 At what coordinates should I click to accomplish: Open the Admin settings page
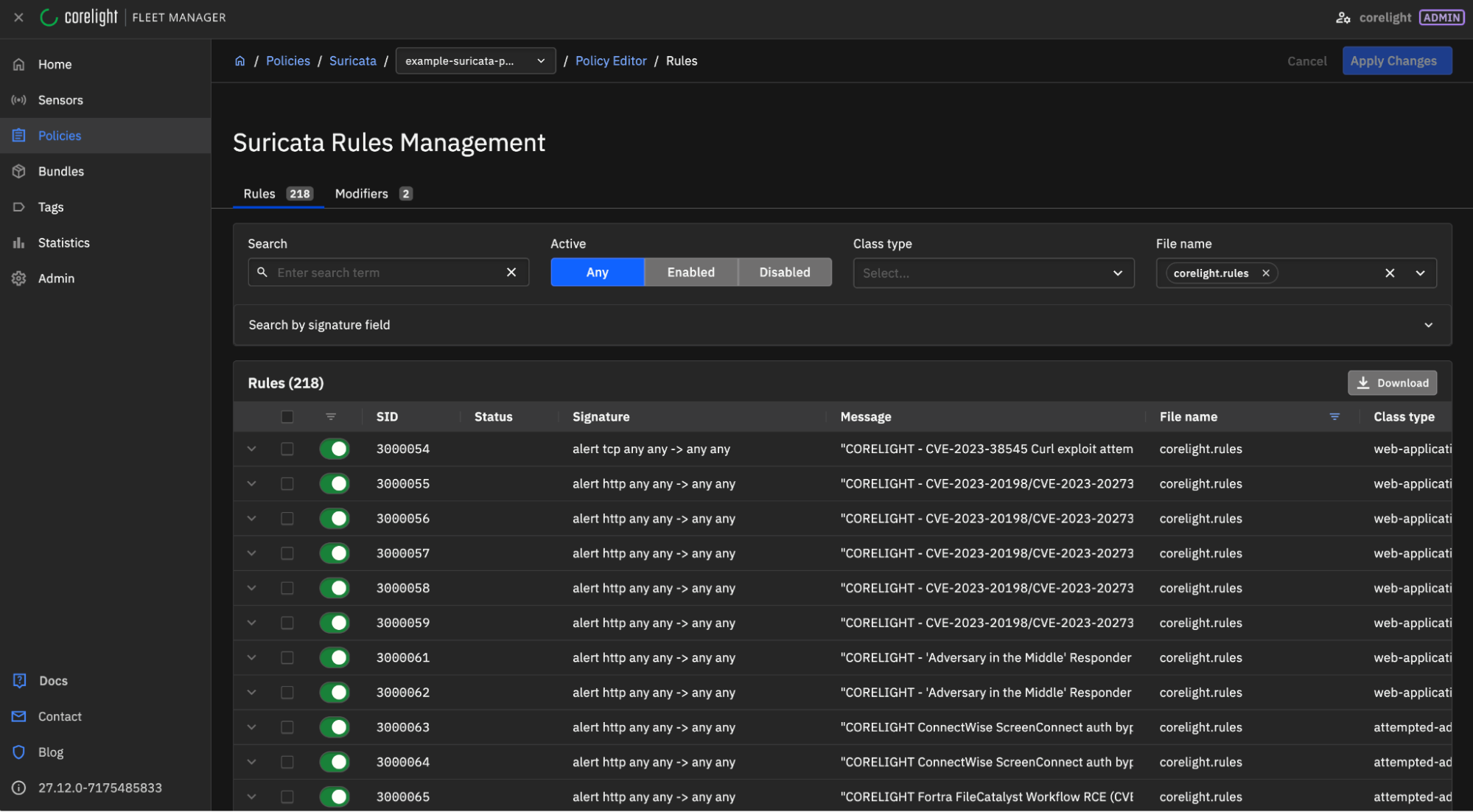pyautogui.click(x=56, y=279)
